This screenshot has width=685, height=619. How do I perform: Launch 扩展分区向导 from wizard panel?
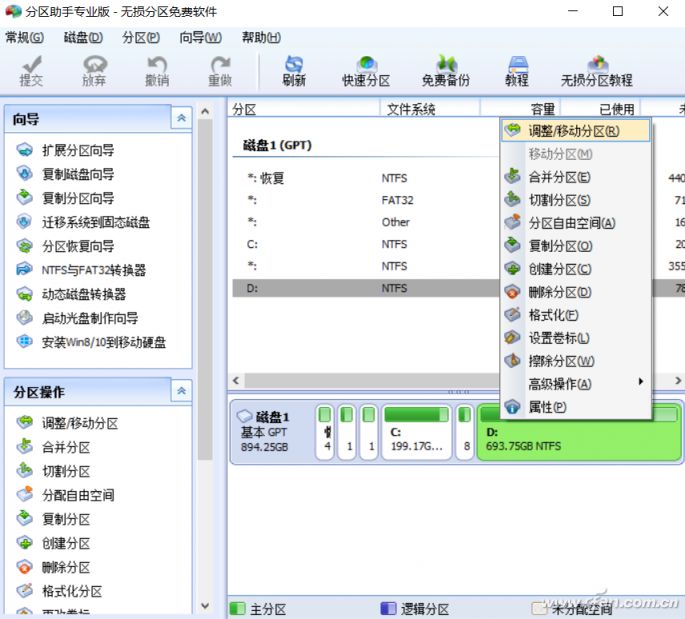[x=65, y=150]
